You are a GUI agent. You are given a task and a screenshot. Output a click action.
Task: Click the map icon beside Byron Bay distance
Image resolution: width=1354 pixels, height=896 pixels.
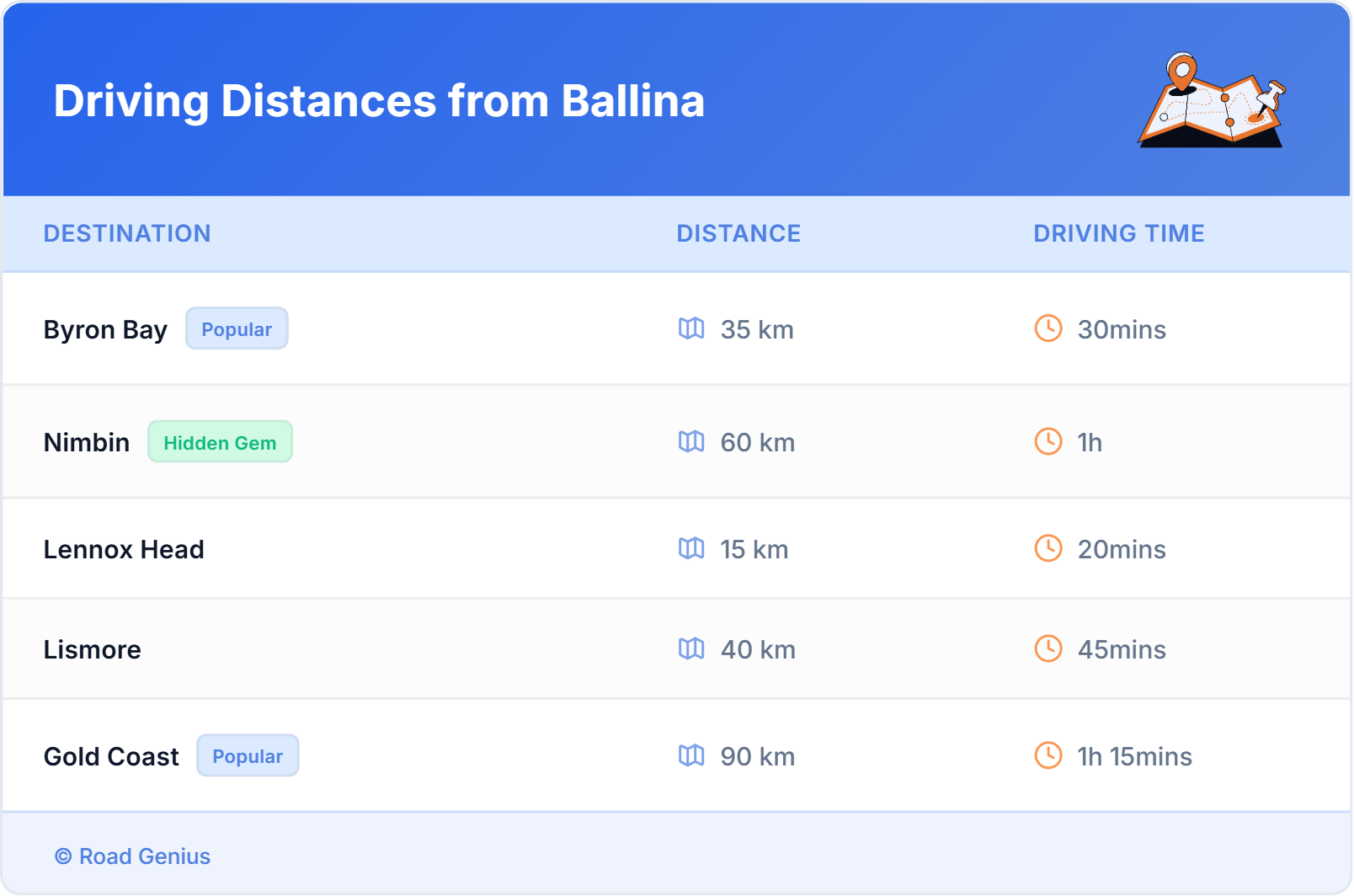(x=692, y=329)
